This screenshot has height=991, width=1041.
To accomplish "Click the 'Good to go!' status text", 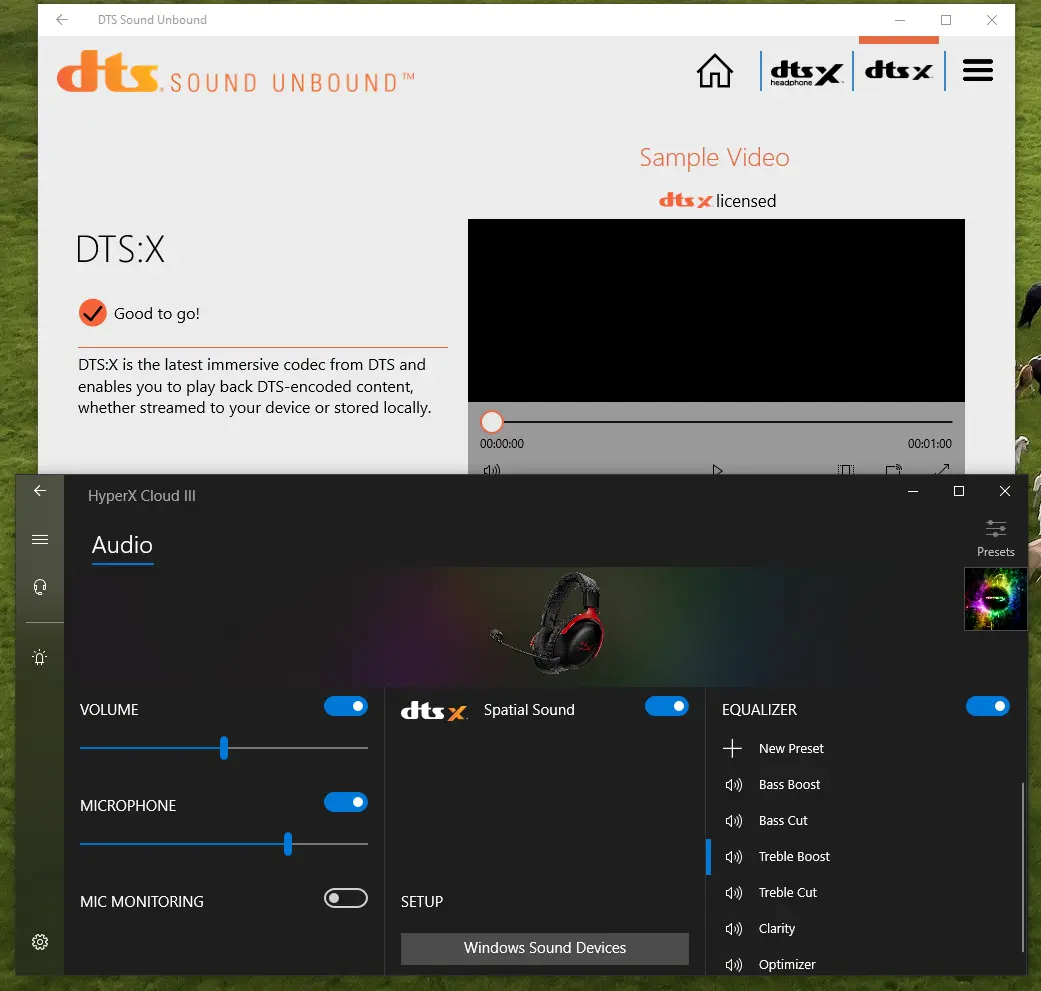I will (157, 313).
